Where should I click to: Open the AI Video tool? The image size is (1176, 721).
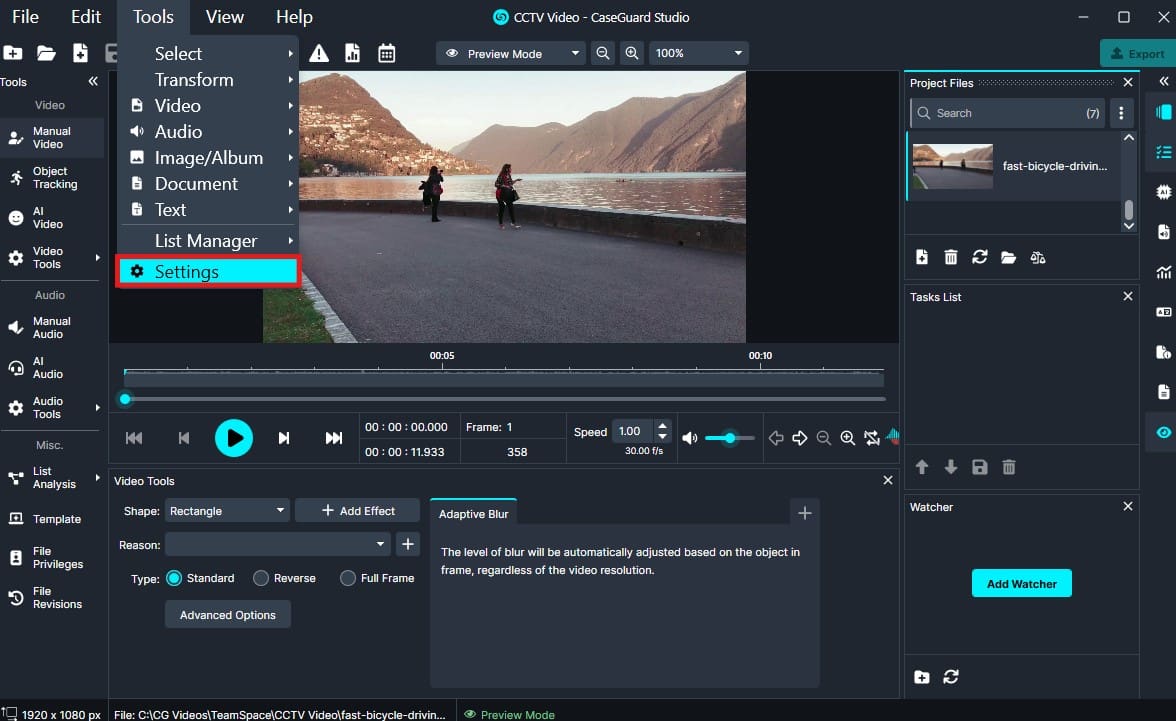coord(47,218)
